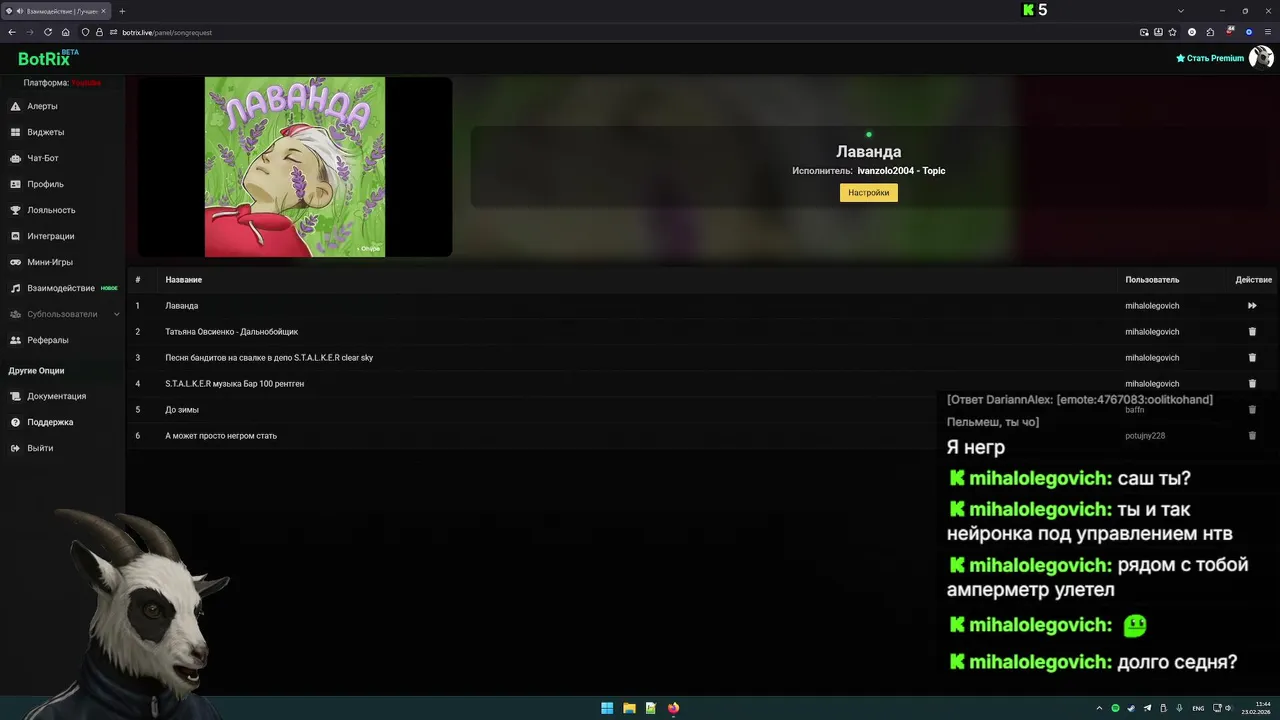Click the browser home icon
Screen dimensions: 1280x720
tap(66, 32)
